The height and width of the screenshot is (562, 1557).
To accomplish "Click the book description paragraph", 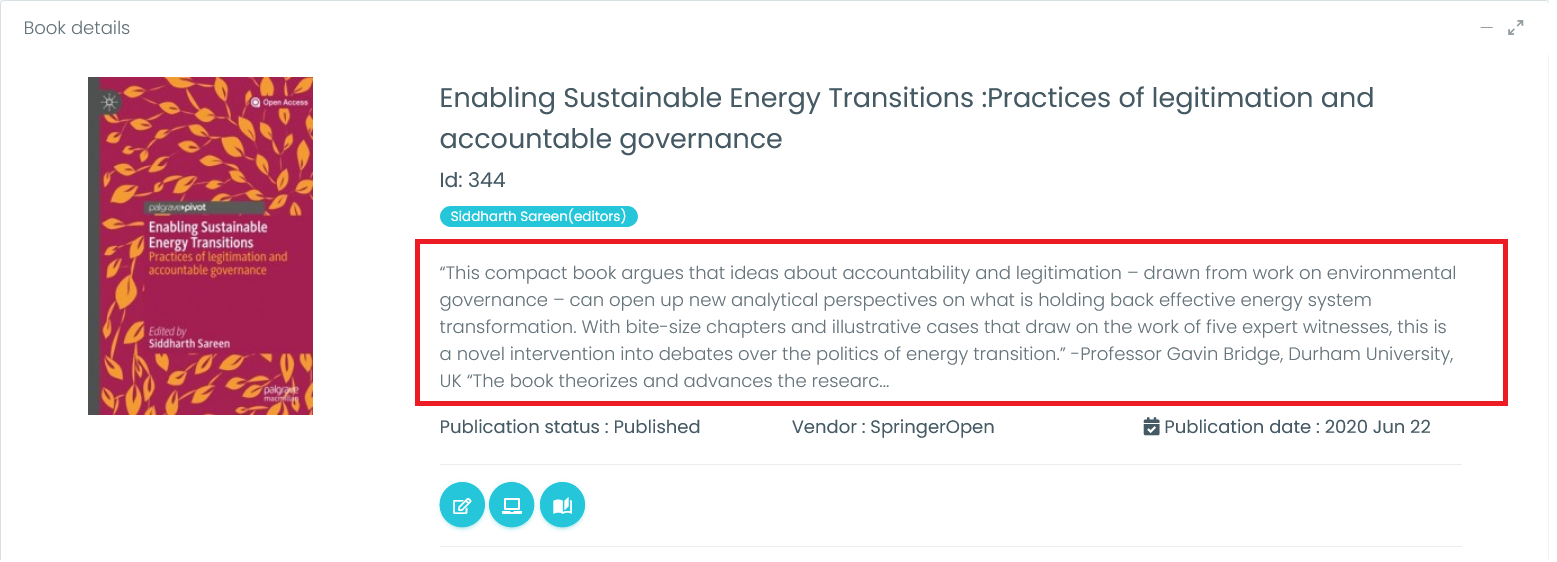I will pyautogui.click(x=948, y=326).
